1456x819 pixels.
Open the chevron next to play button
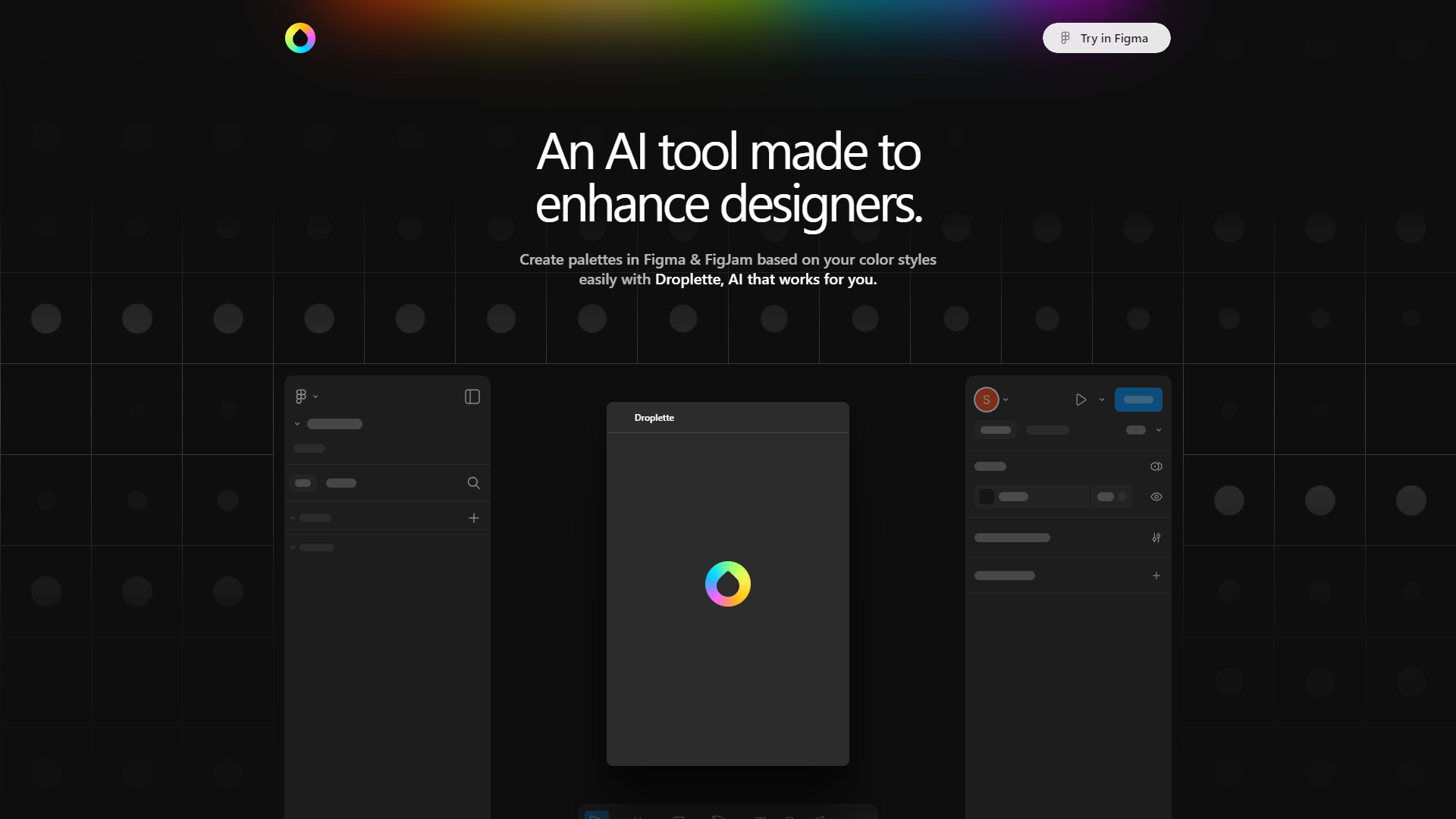(1102, 400)
